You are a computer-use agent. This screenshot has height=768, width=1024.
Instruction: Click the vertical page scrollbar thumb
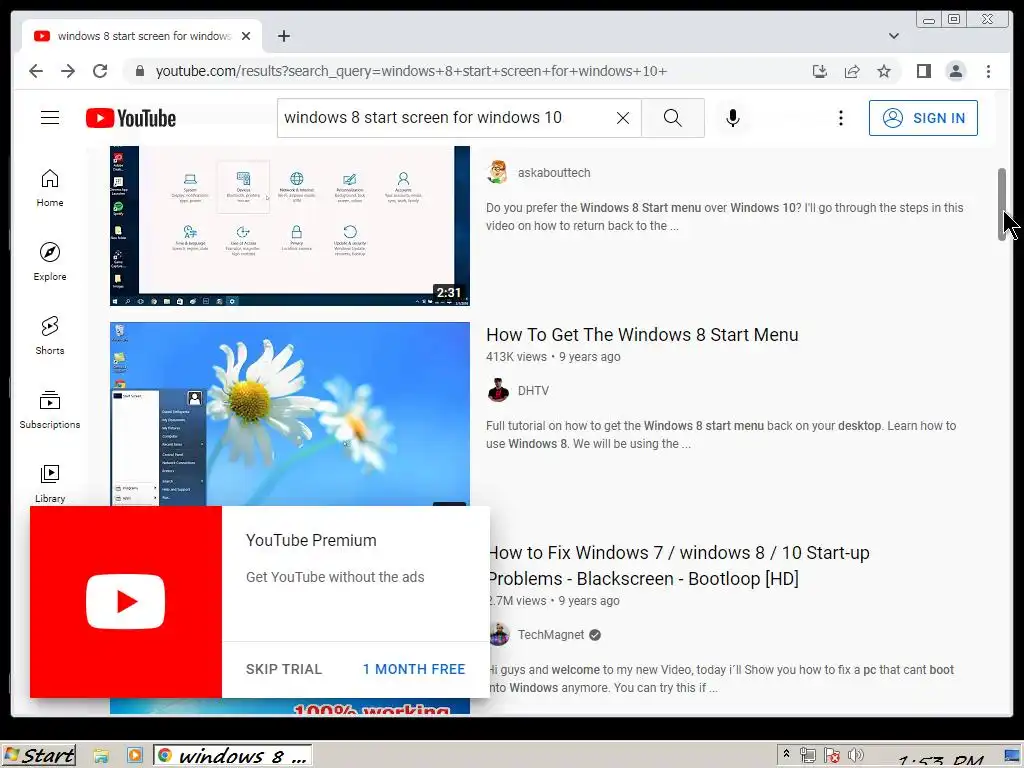click(x=1002, y=204)
